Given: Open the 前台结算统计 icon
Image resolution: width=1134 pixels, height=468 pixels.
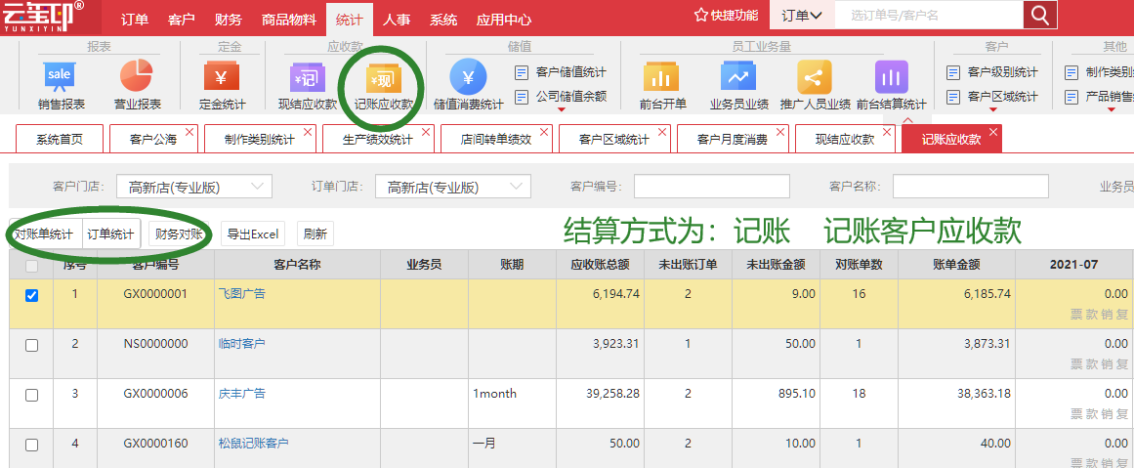Looking at the screenshot, I should pos(891,76).
